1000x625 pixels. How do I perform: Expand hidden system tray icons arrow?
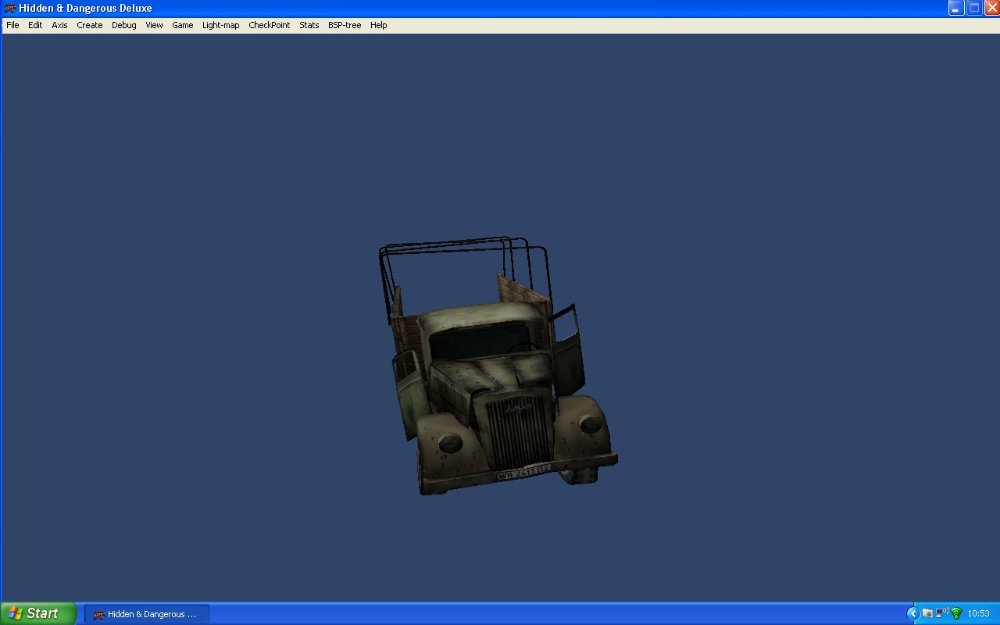(912, 614)
